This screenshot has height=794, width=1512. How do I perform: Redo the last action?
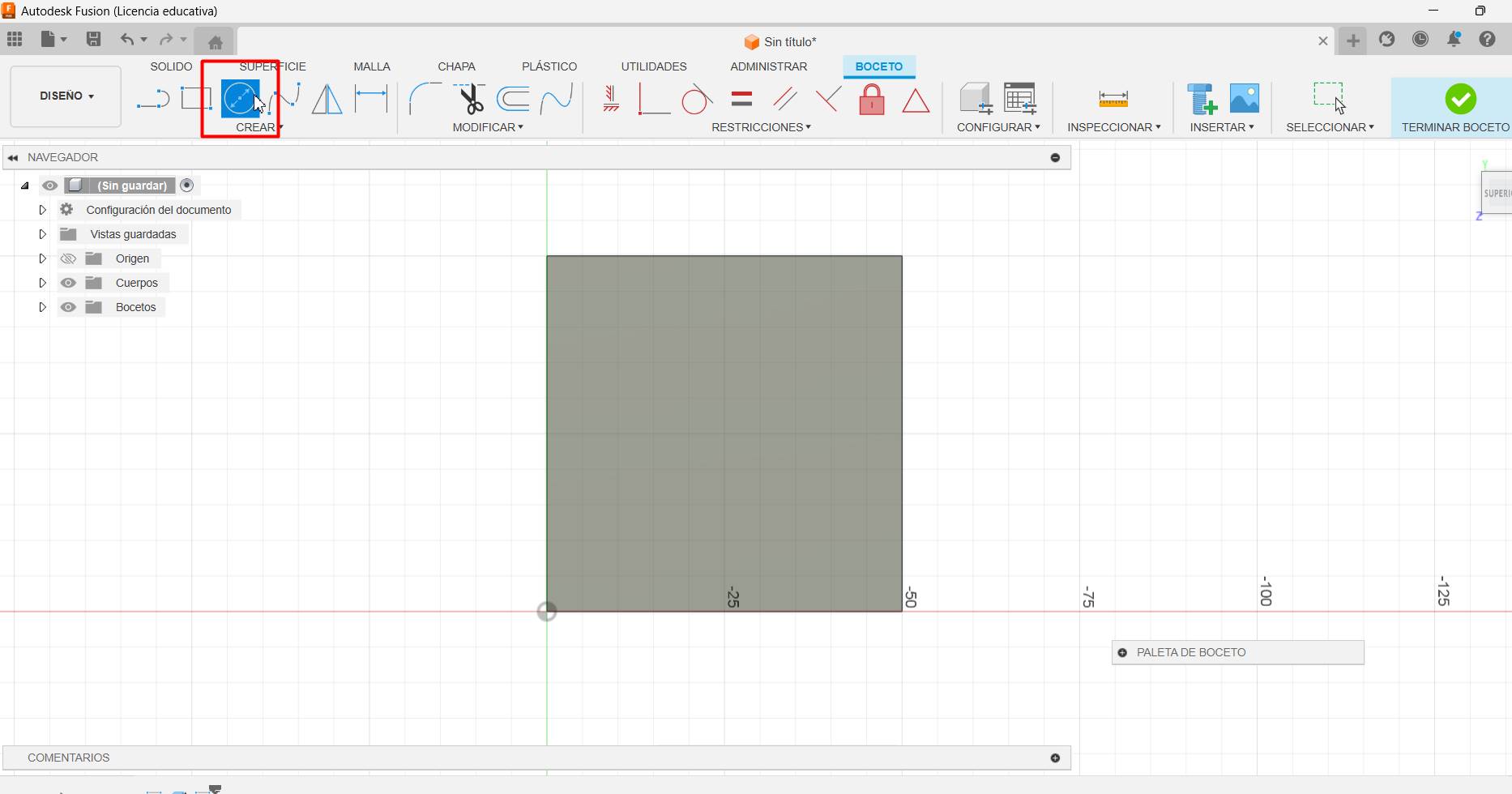click(166, 39)
